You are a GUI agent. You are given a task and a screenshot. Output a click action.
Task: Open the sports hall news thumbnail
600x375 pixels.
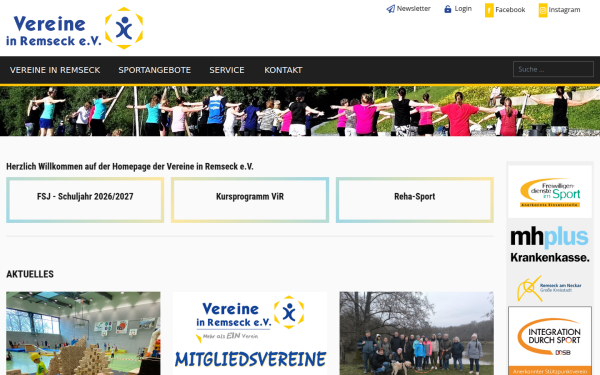pos(83,333)
